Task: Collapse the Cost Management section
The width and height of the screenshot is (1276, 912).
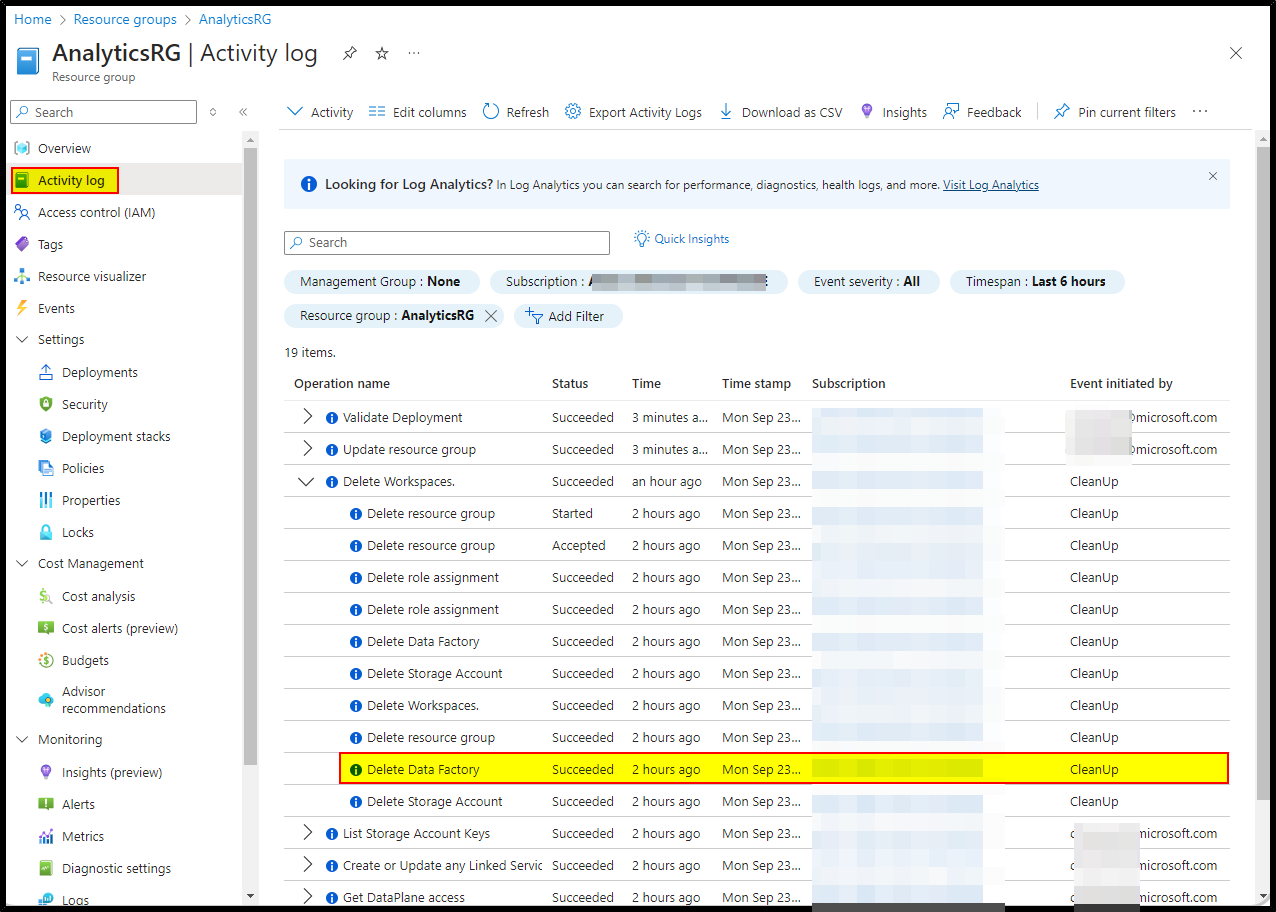Action: point(22,564)
